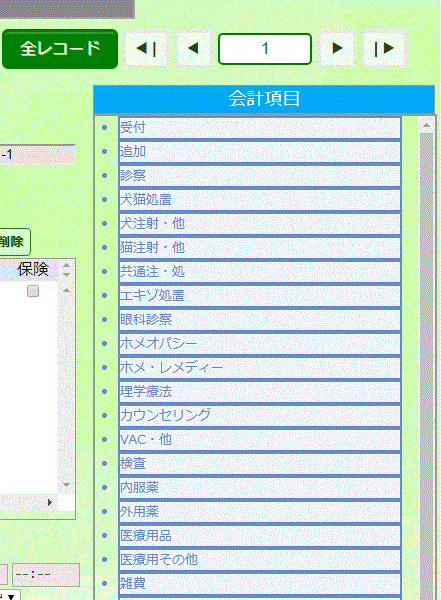Go to the previous record
The height and width of the screenshot is (600, 441).
click(194, 49)
